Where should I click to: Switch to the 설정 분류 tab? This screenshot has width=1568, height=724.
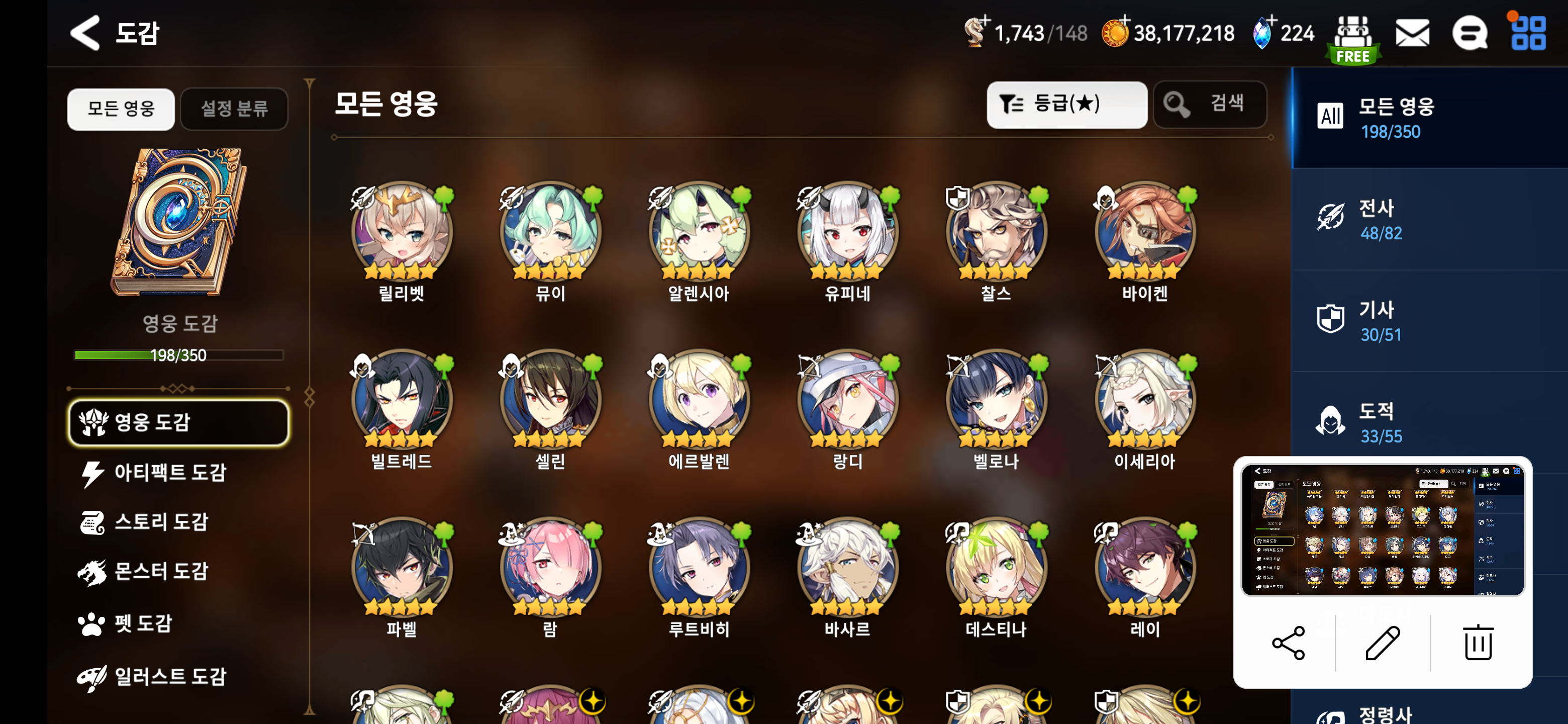point(234,109)
